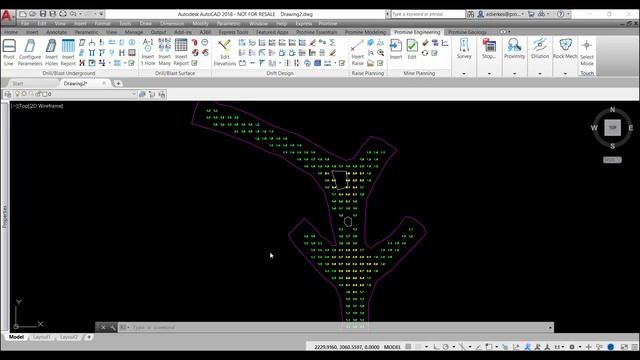The width and height of the screenshot is (640, 360).
Task: Click Edit in Mine Planning panel
Action: tap(411, 49)
